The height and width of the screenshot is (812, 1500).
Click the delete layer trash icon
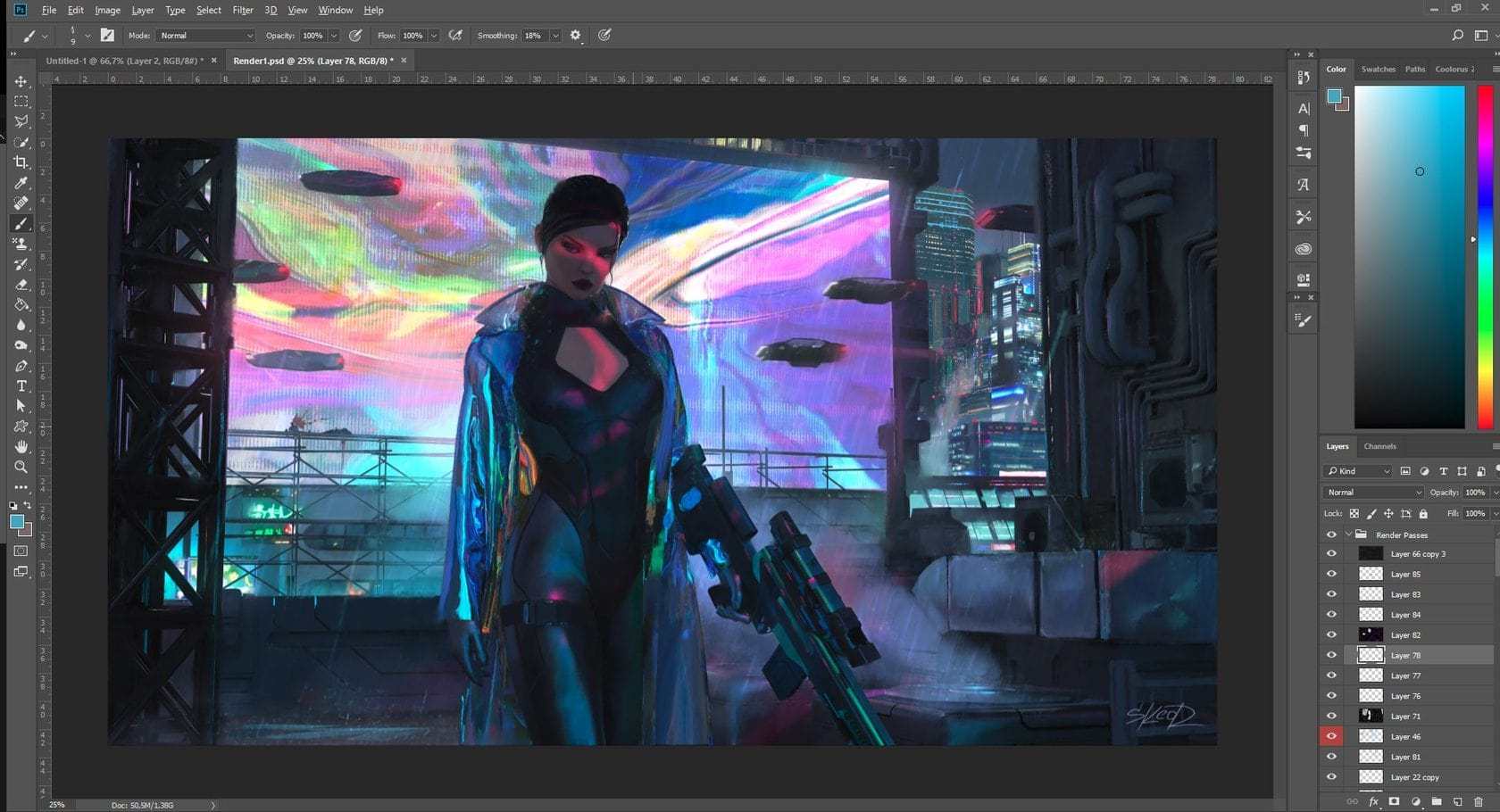[1478, 802]
